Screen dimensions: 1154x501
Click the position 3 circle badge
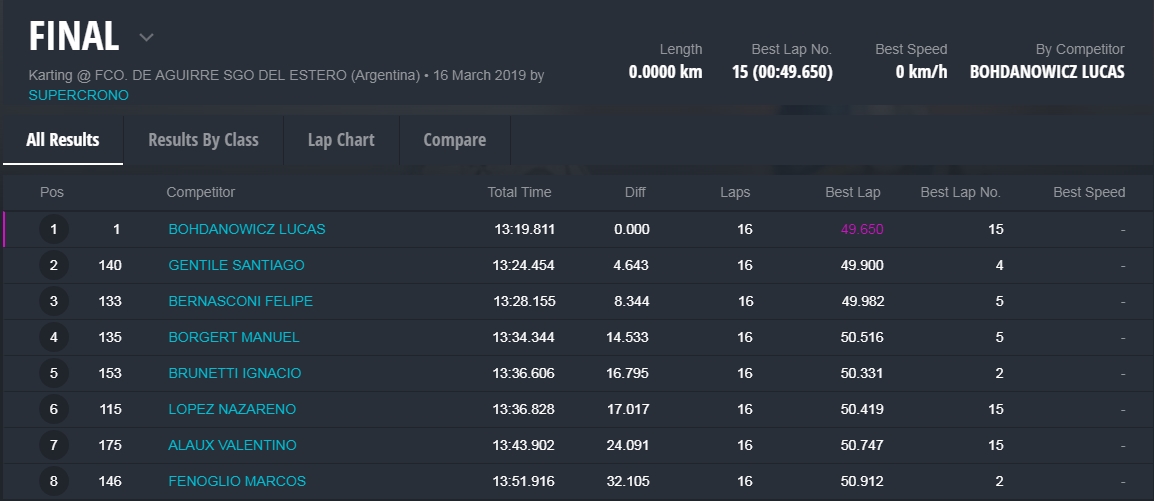click(54, 302)
